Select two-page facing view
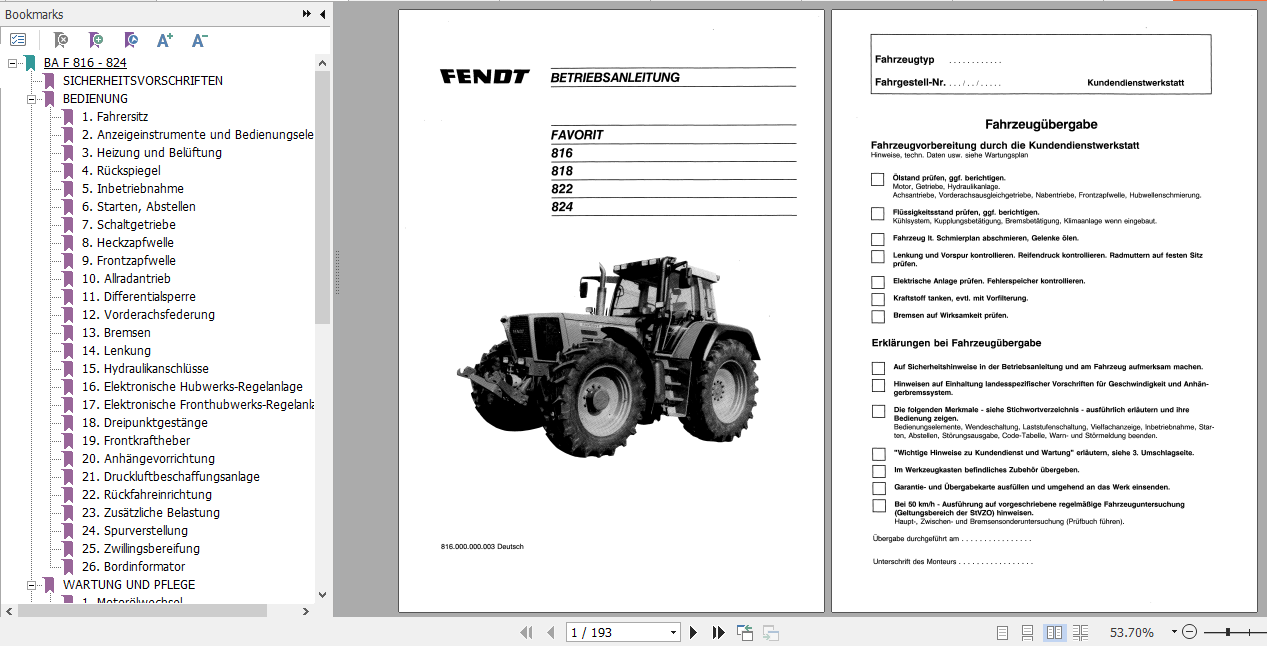Screen dimensions: 1267x646 (1054, 632)
